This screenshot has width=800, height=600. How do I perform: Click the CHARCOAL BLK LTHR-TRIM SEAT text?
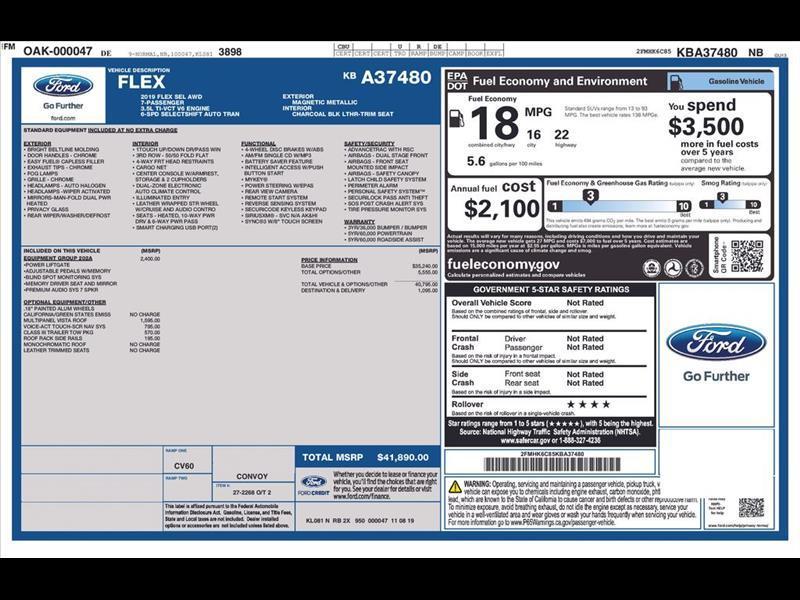pos(342,114)
